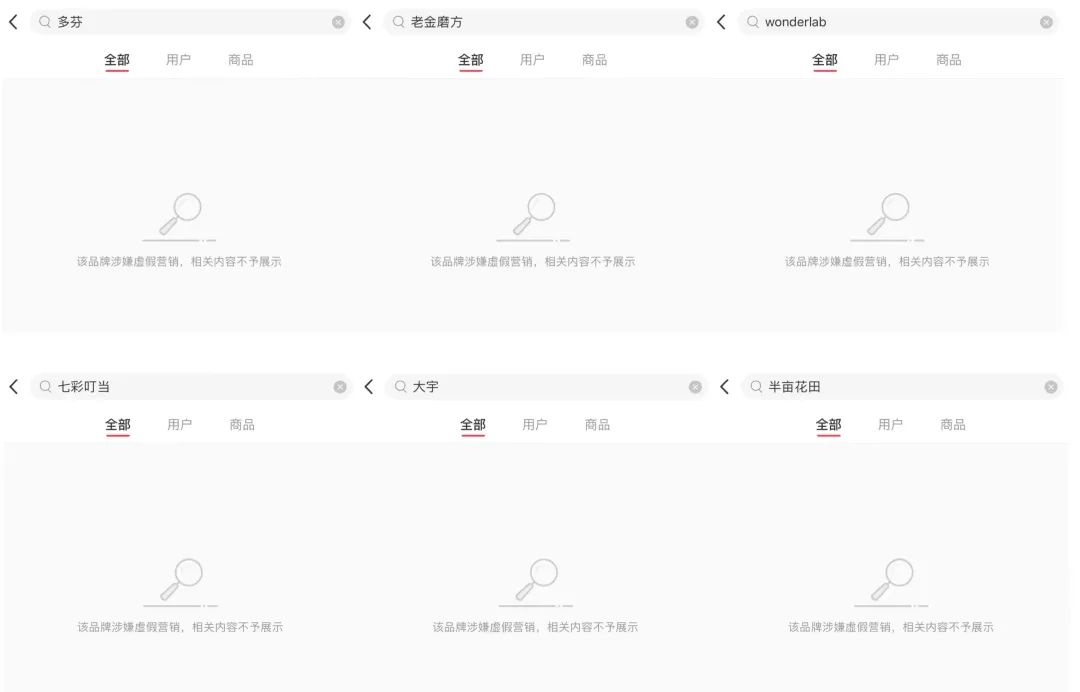Clear the 七彩叮当 search text

(x=340, y=387)
